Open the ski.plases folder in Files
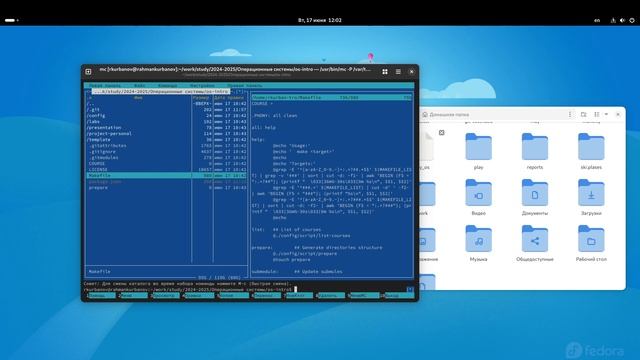The image size is (640, 360). point(591,151)
